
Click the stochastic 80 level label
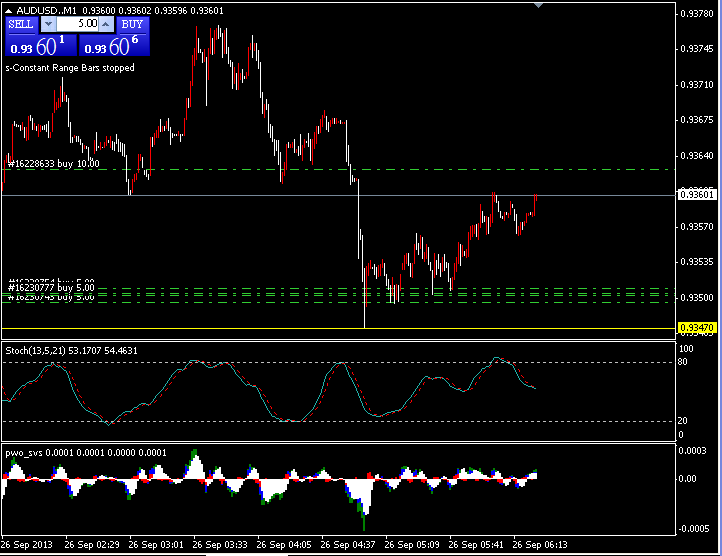(682, 362)
